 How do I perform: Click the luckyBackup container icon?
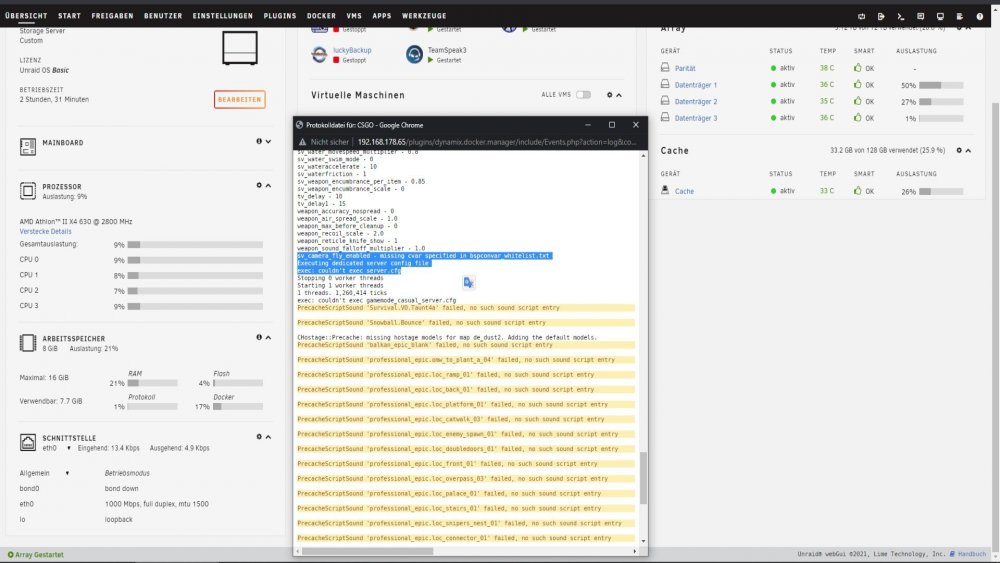[x=320, y=54]
